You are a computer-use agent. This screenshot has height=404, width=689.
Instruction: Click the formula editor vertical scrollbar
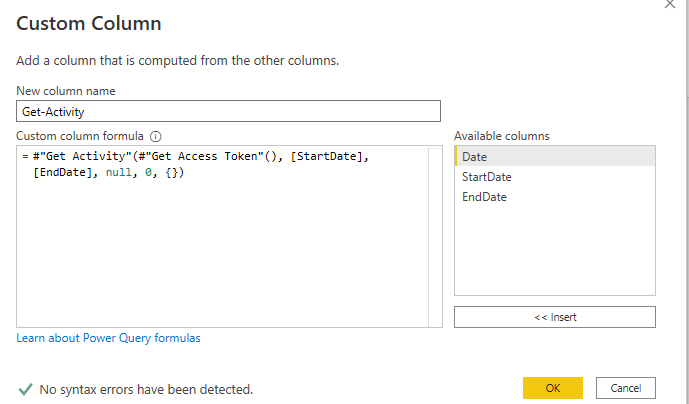point(435,237)
